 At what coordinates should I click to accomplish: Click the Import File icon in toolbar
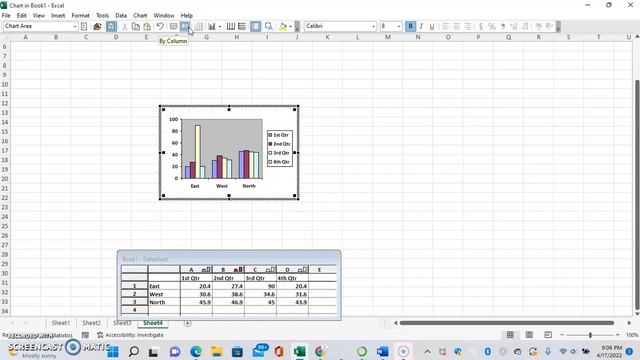point(97,26)
